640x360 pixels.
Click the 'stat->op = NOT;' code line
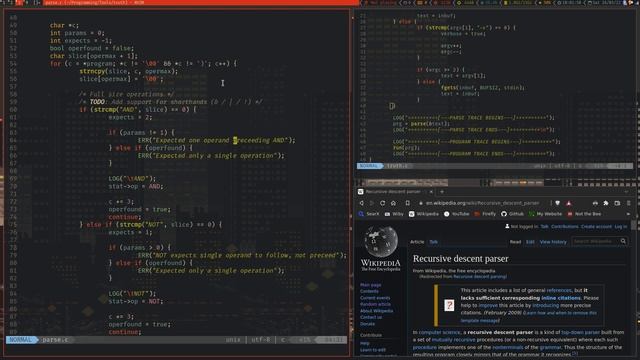point(136,301)
